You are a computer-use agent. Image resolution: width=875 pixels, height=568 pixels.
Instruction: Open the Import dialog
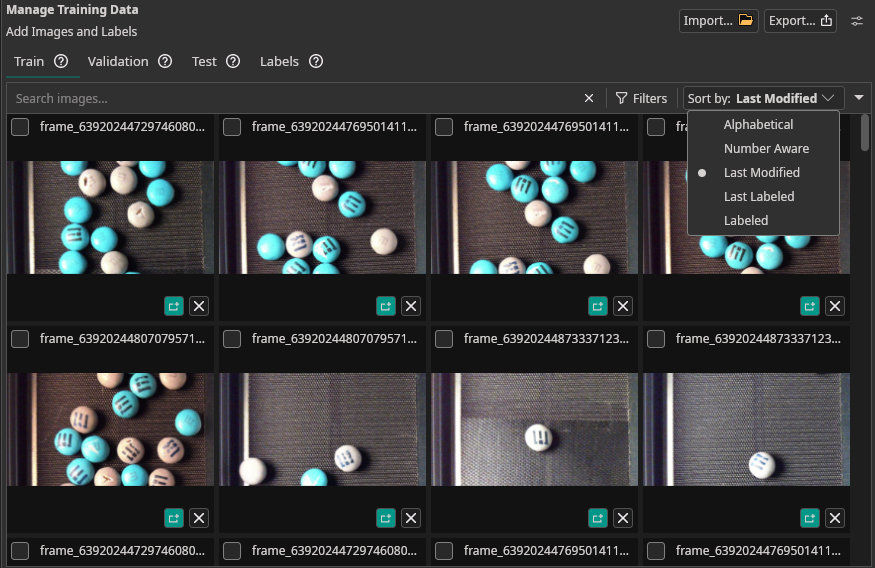point(718,21)
